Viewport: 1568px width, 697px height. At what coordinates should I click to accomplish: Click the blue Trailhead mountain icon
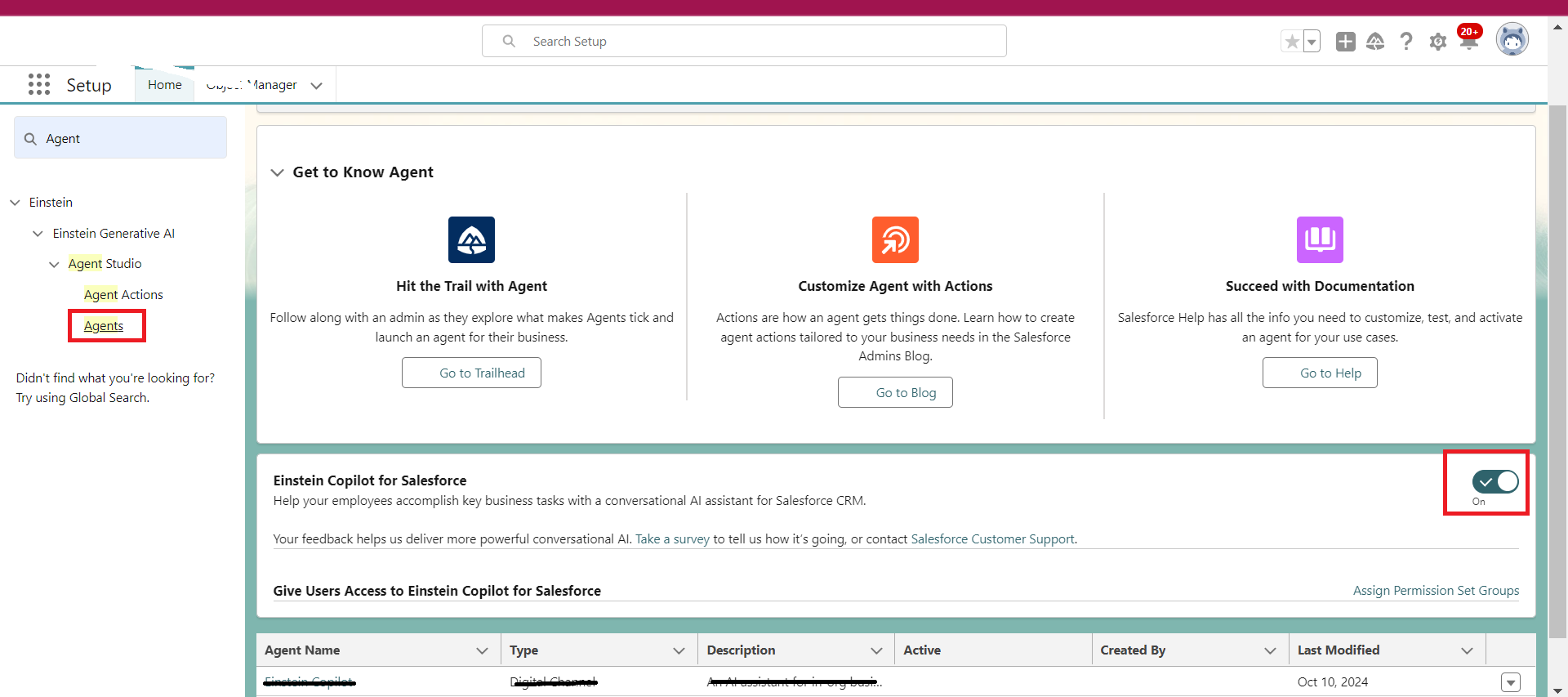[x=471, y=239]
